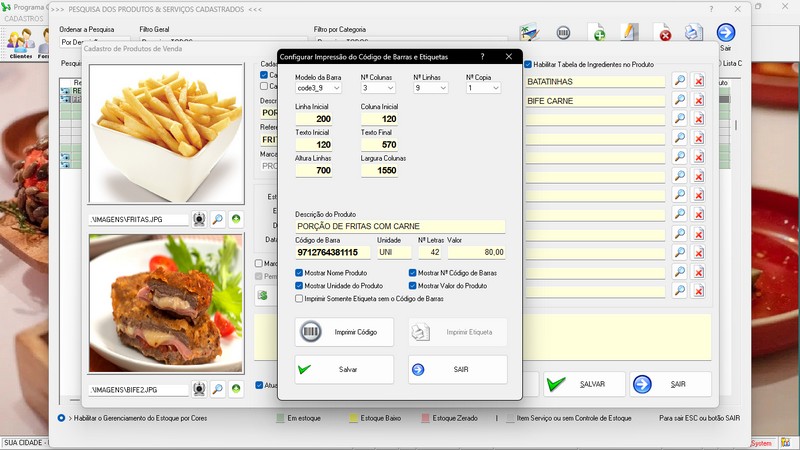Click Largura Colunas field with 1550
The height and width of the screenshot is (450, 800).
[379, 170]
